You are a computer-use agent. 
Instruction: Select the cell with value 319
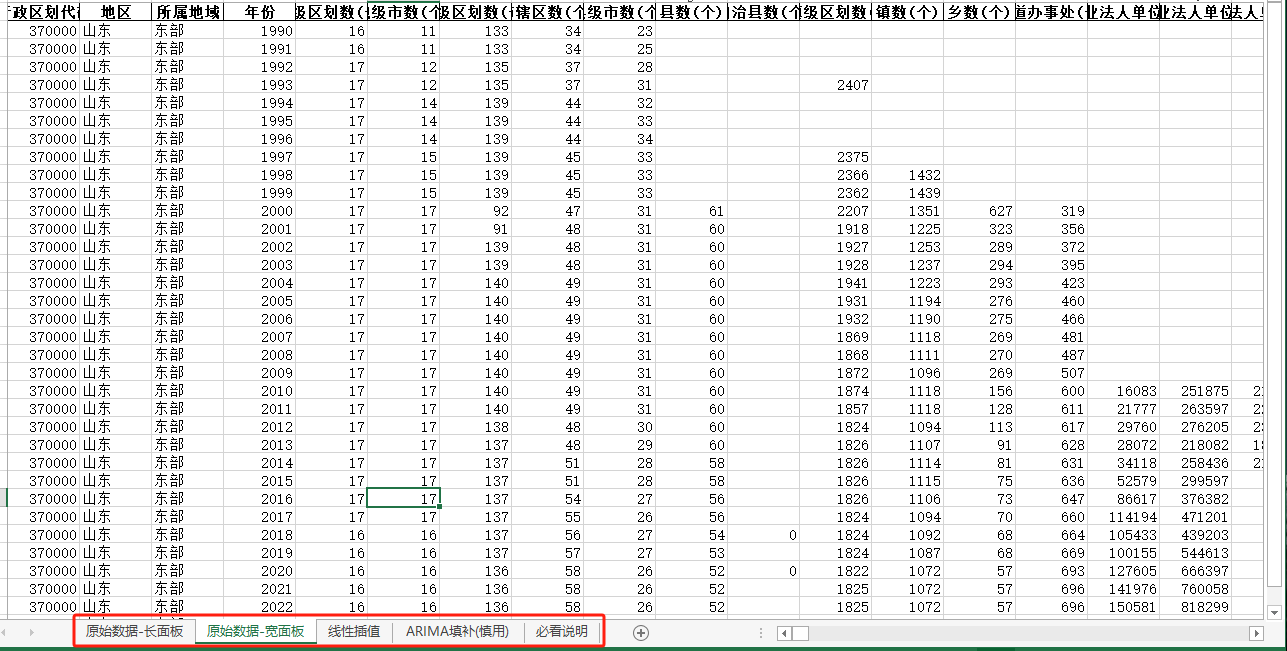click(x=1051, y=211)
